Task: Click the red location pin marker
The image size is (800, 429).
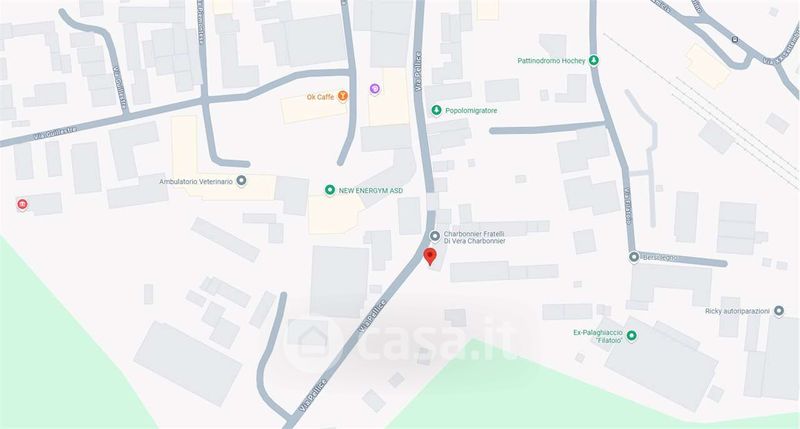Action: 430,256
